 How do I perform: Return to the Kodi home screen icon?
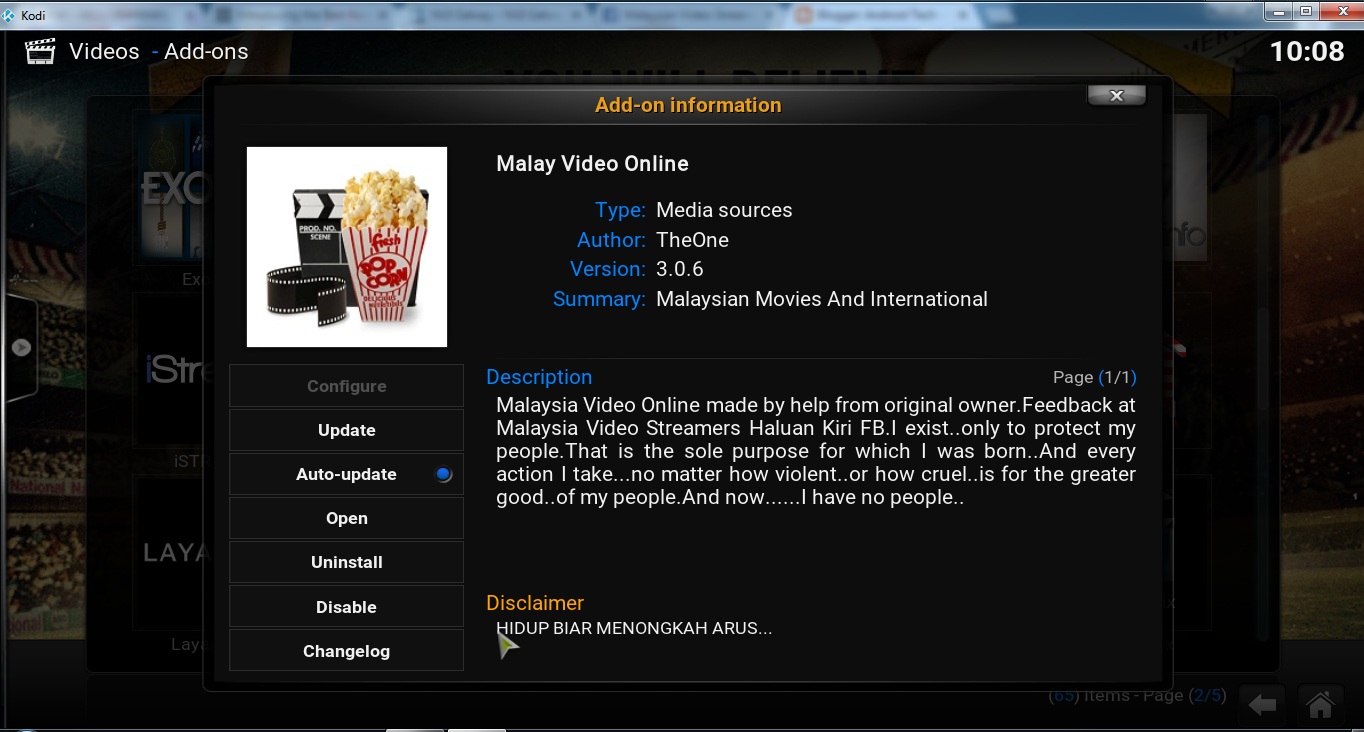pos(1321,706)
